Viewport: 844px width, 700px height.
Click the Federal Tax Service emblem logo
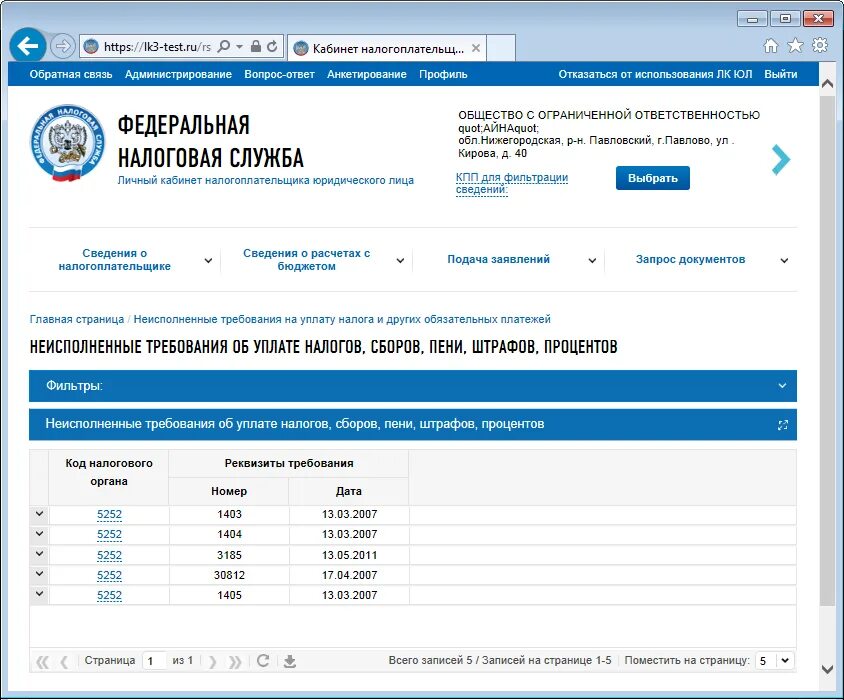[x=67, y=143]
